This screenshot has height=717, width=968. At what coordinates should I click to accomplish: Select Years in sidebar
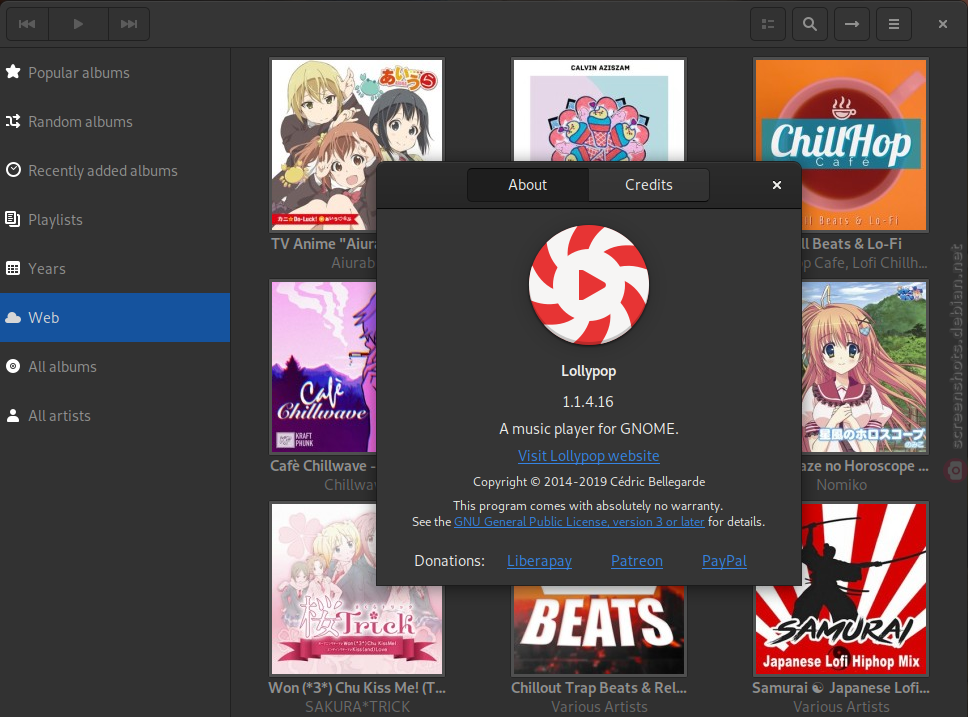point(115,269)
